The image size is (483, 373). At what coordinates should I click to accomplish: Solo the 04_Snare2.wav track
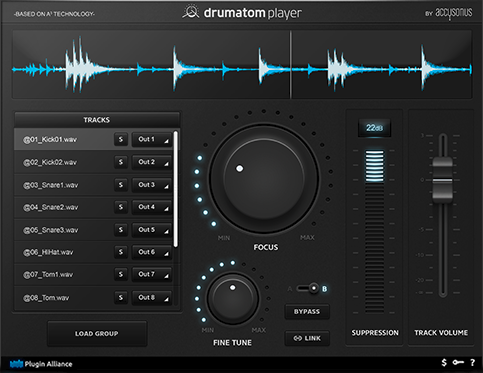point(121,207)
